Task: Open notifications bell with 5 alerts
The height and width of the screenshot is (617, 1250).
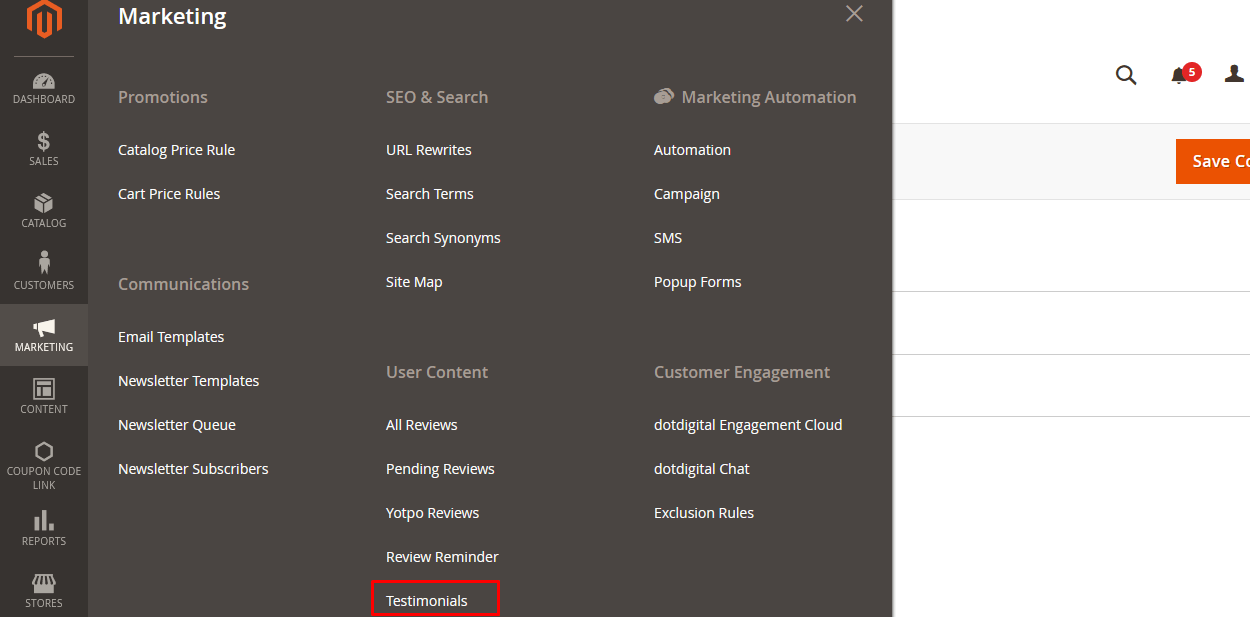Action: click(x=1181, y=75)
